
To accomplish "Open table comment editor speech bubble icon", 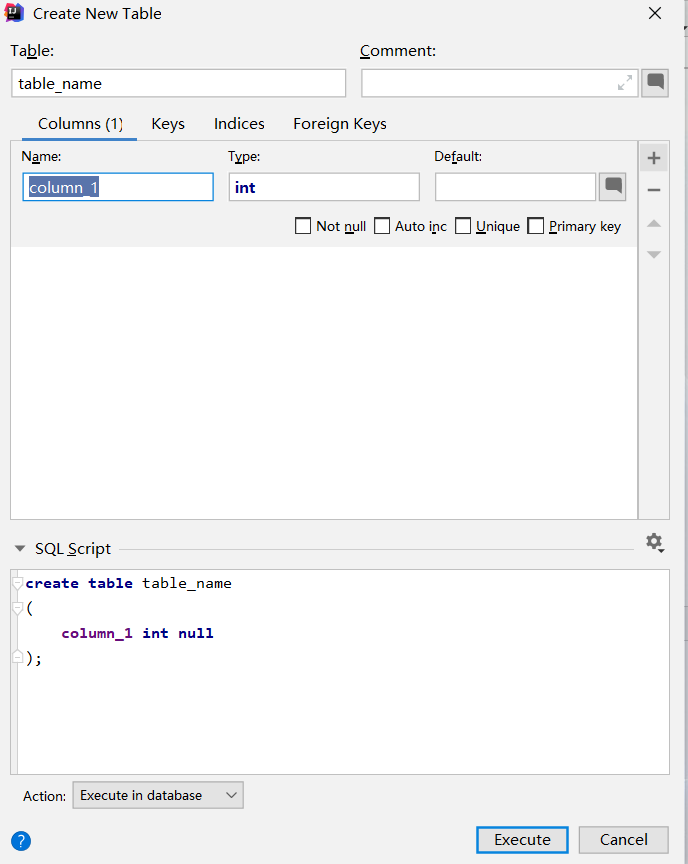I will (655, 83).
